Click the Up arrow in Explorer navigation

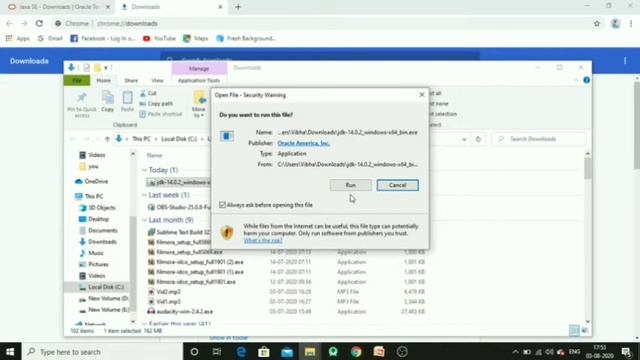[x=107, y=139]
